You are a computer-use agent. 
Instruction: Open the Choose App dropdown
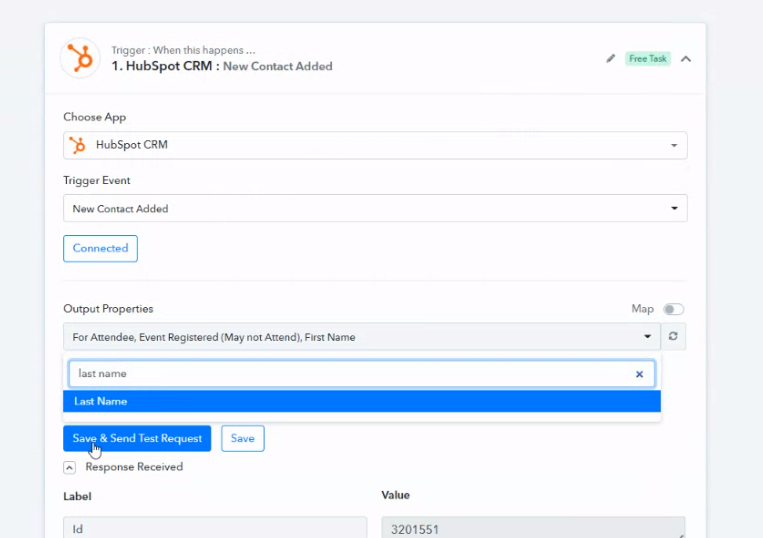tap(375, 145)
